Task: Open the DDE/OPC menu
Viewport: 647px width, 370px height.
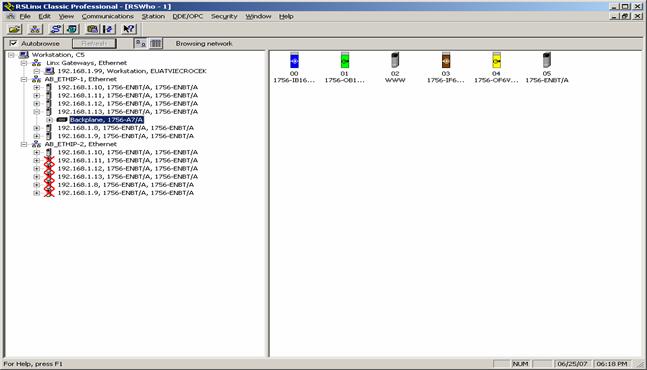Action: [x=188, y=16]
